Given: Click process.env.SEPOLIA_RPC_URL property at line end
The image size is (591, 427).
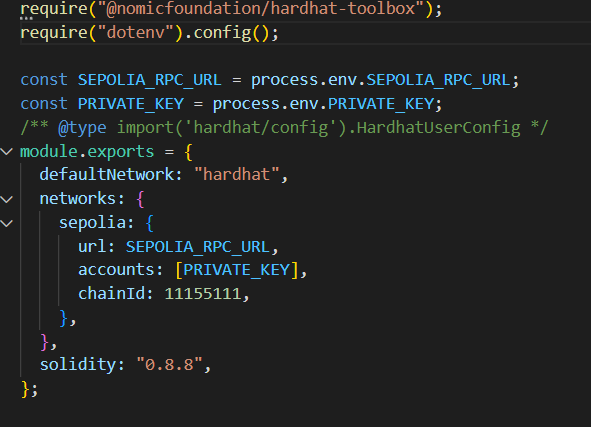Looking at the screenshot, I should [438, 80].
